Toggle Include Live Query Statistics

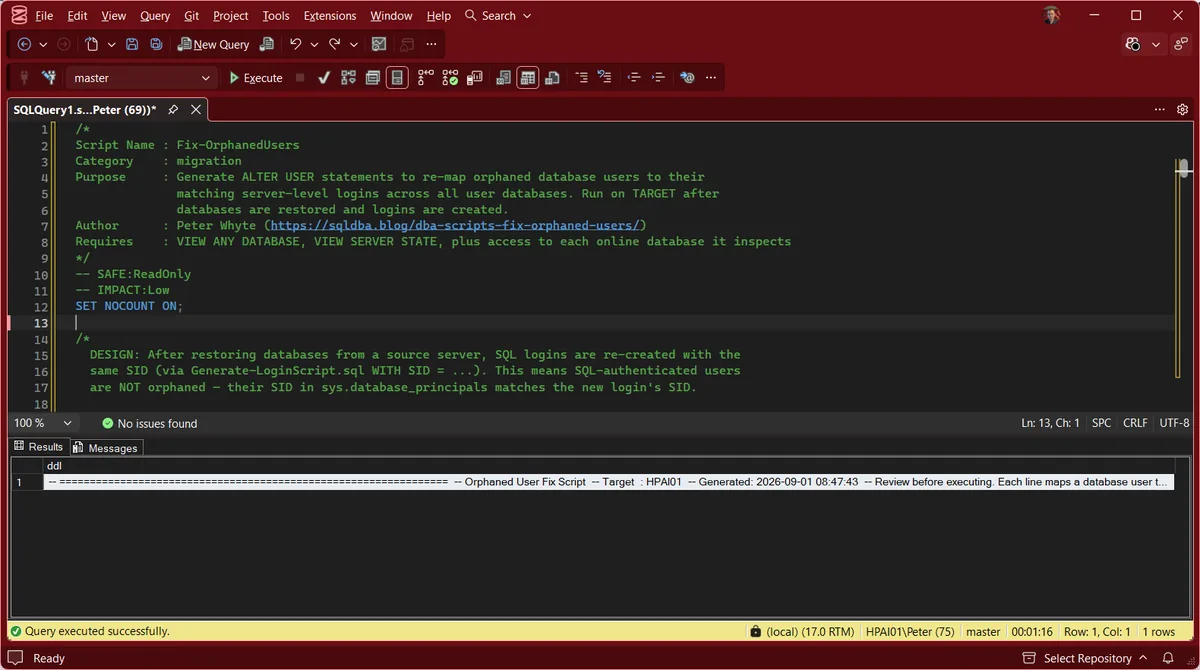(450, 78)
